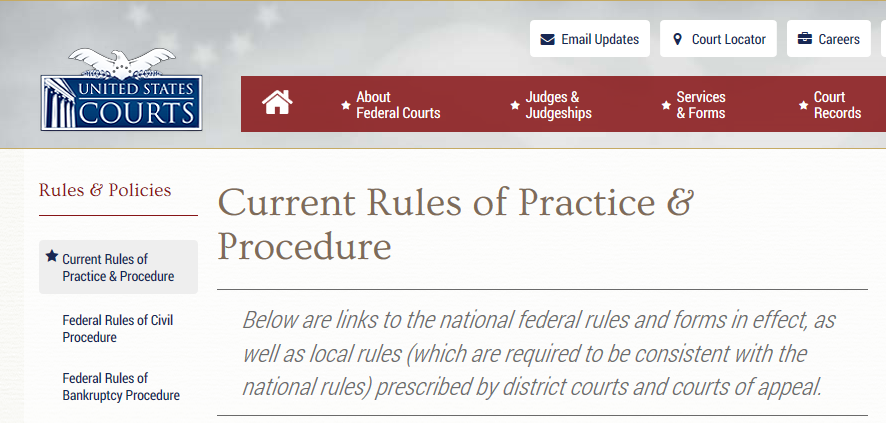Viewport: 886px width, 423px height.
Task: Open the Email Updates button
Action: [590, 39]
